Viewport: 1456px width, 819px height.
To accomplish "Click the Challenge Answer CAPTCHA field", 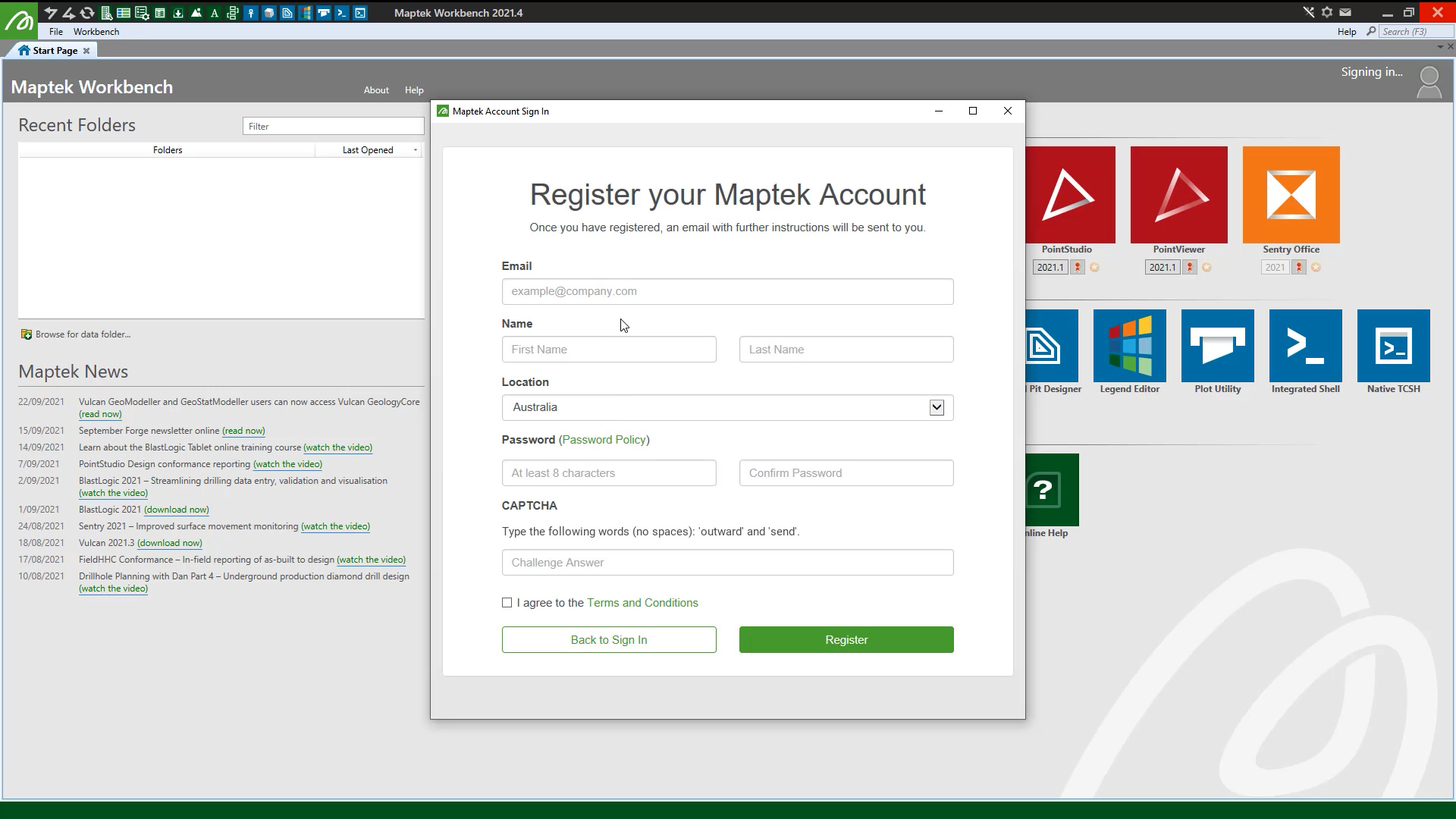I will point(727,563).
